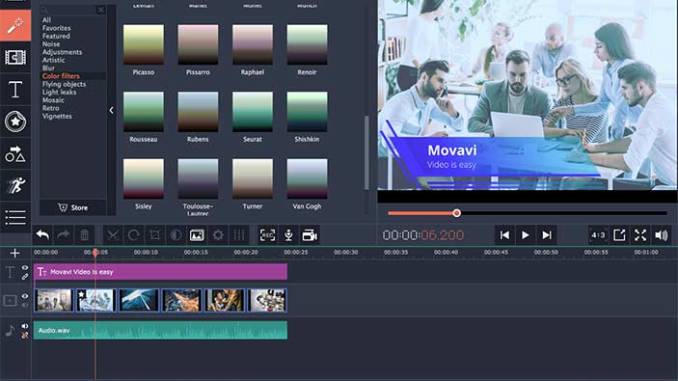
Task: Select the Audio.wav clip on timeline
Action: (160, 330)
